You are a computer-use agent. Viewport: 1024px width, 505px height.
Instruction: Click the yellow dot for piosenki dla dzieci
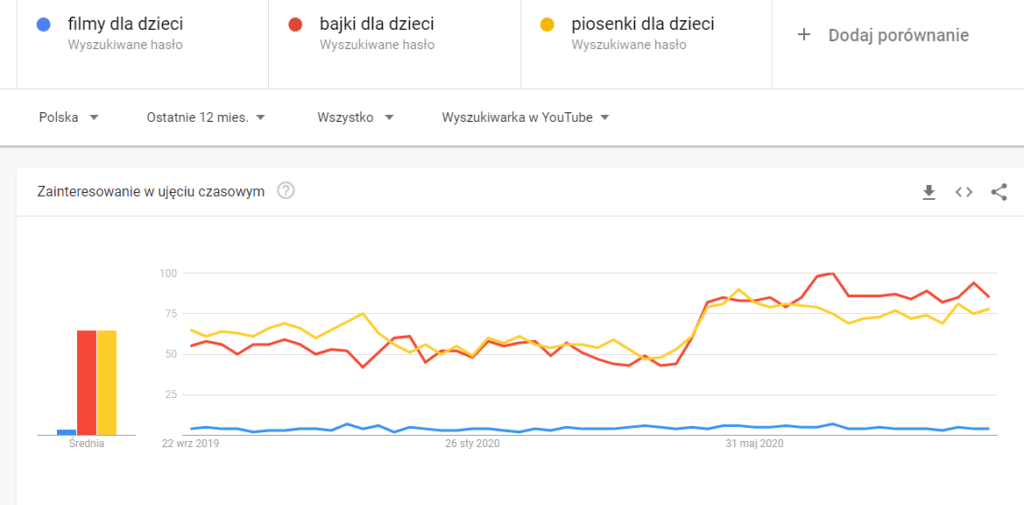click(x=545, y=23)
